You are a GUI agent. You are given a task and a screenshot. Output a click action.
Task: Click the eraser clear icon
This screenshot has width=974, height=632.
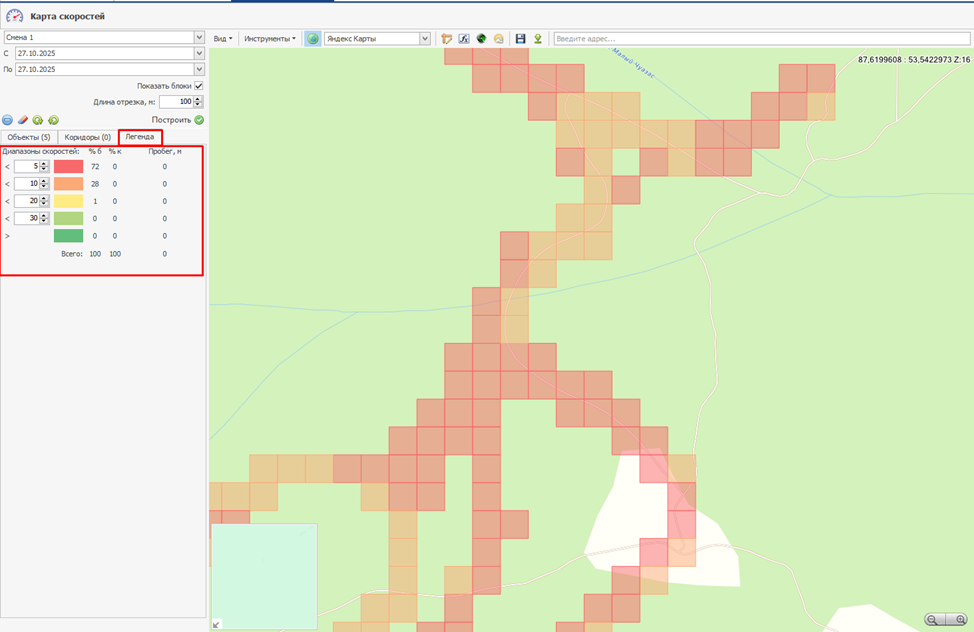click(x=23, y=120)
